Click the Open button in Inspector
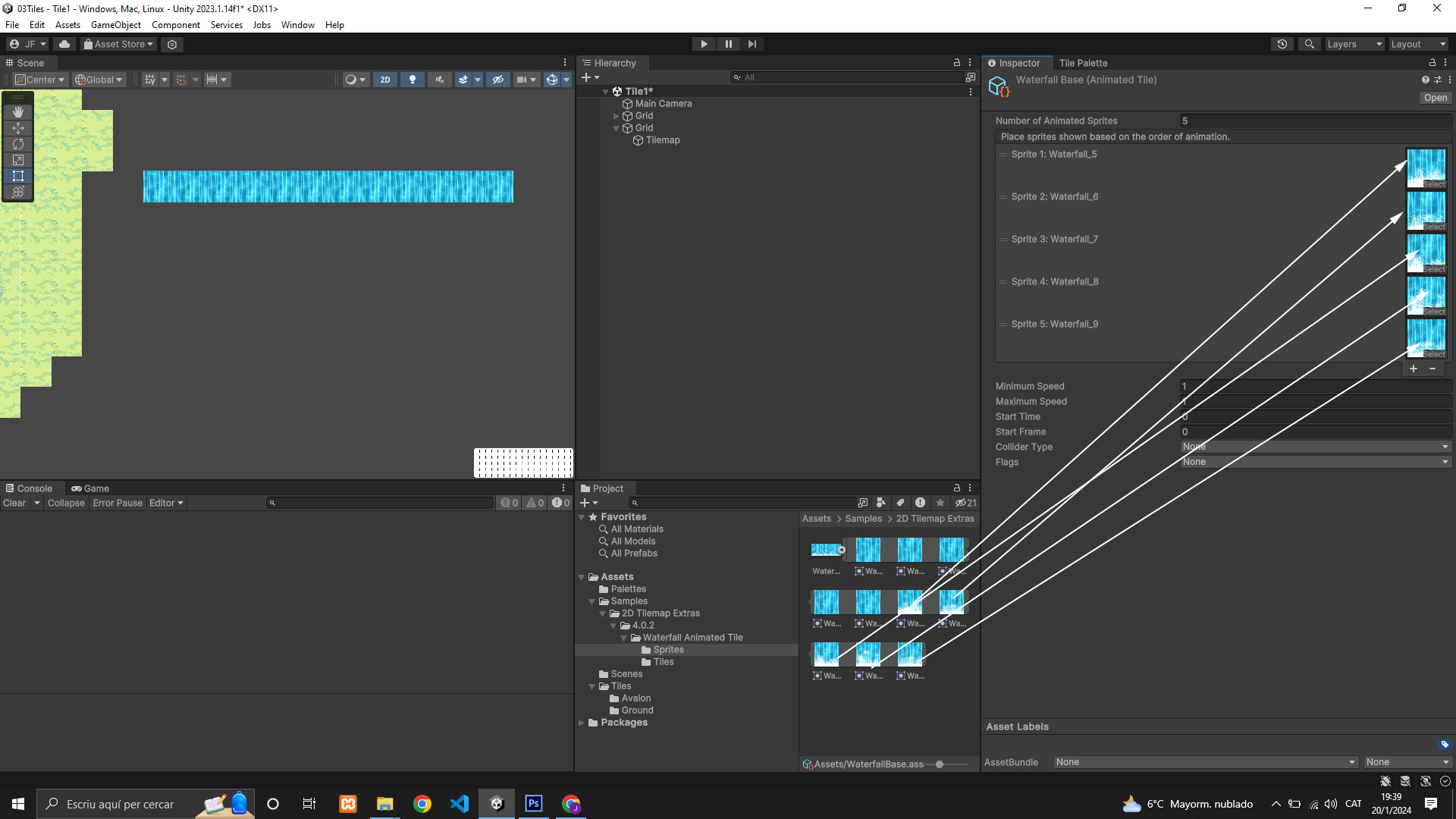The image size is (1456, 819). (x=1435, y=98)
